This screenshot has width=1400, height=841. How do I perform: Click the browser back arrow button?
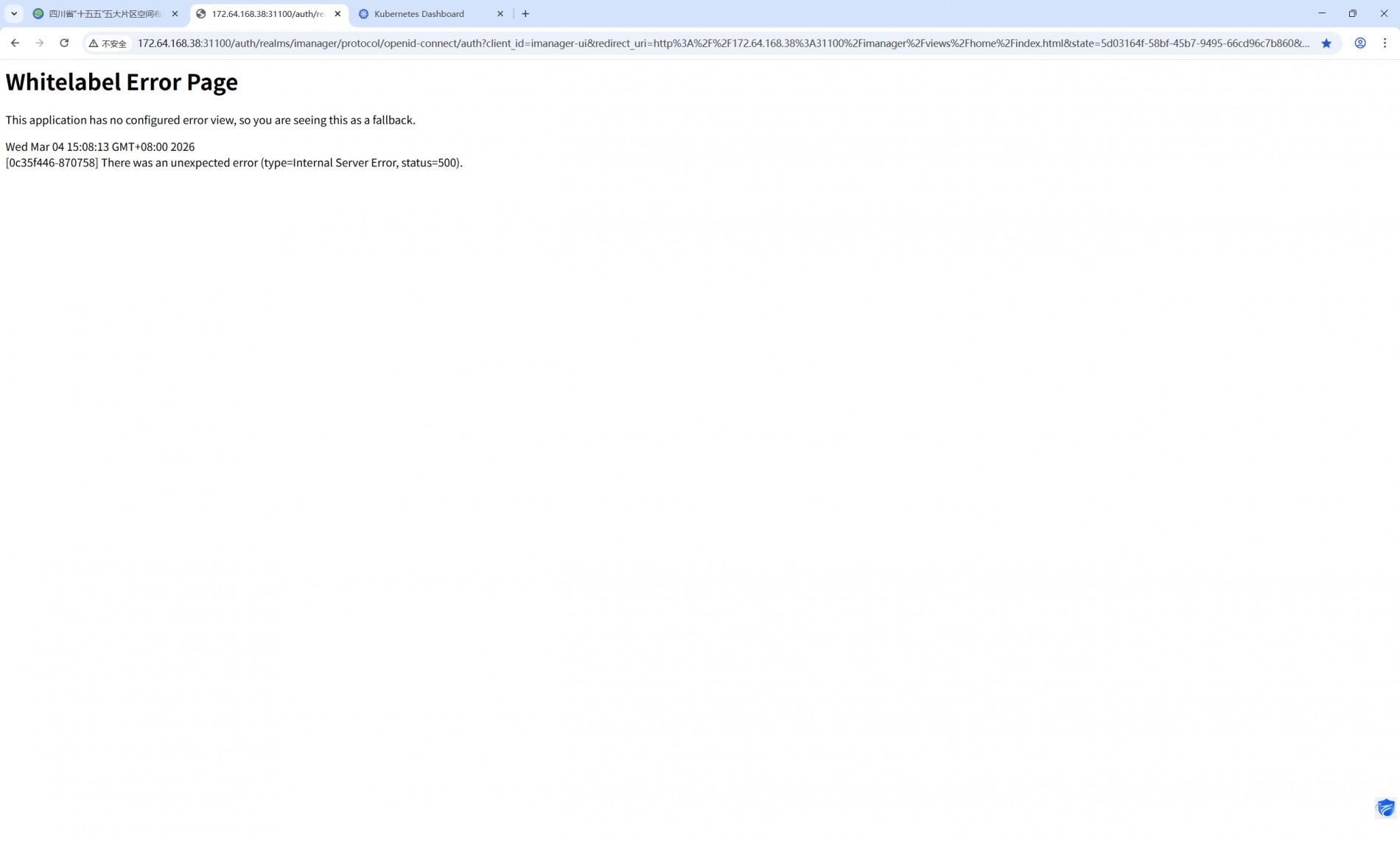[x=15, y=43]
